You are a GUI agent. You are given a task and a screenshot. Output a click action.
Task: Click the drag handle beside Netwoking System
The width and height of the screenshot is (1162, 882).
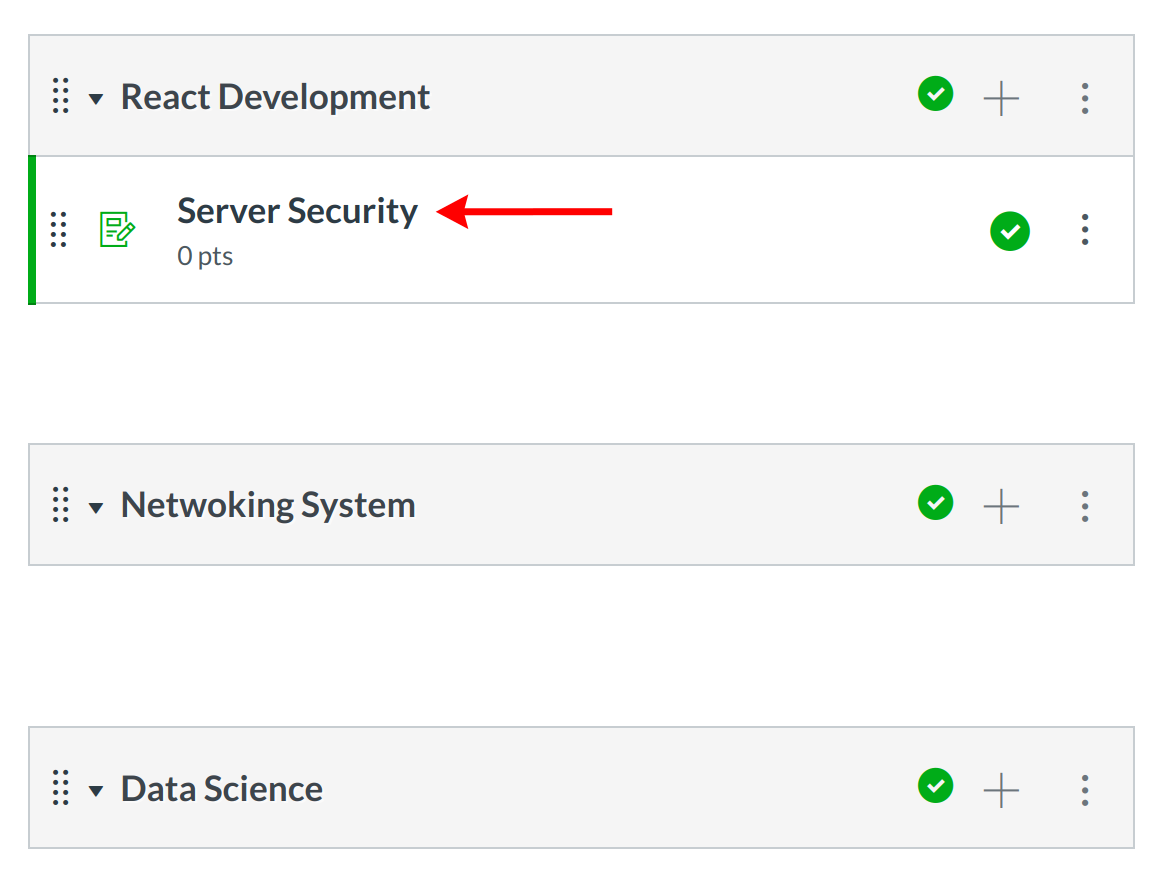60,505
